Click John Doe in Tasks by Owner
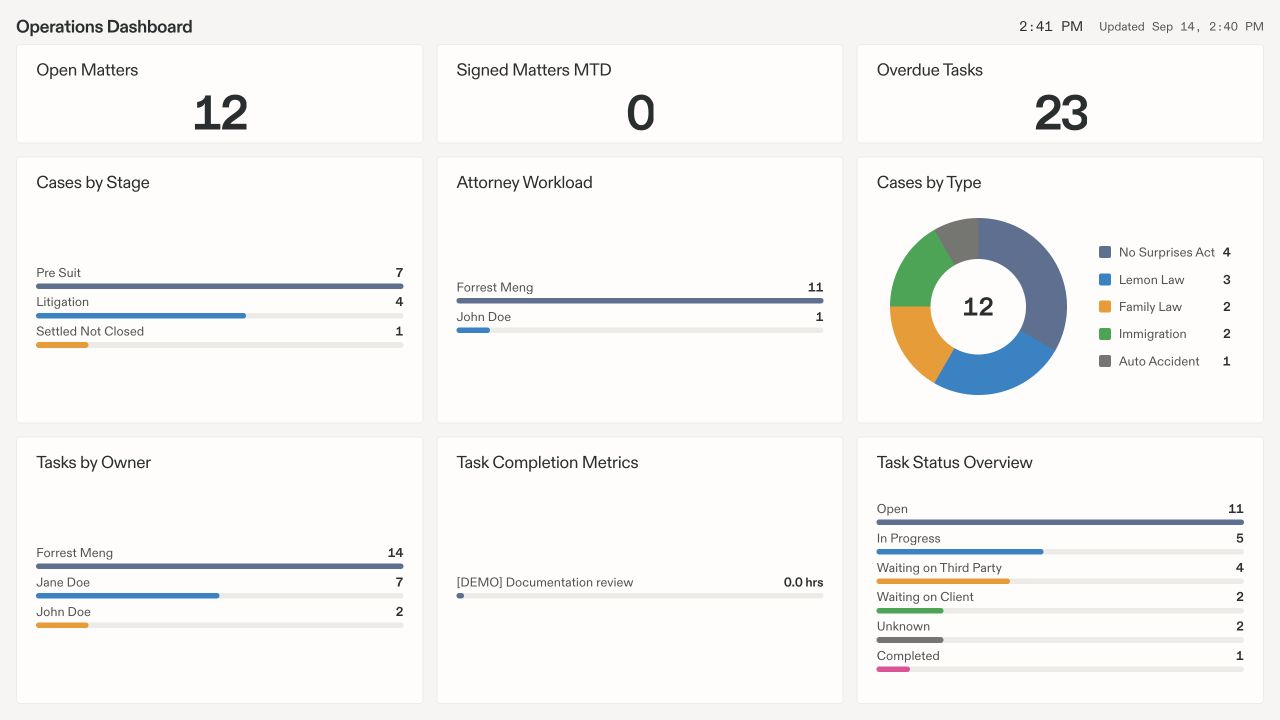This screenshot has height=720, width=1280. tap(63, 612)
